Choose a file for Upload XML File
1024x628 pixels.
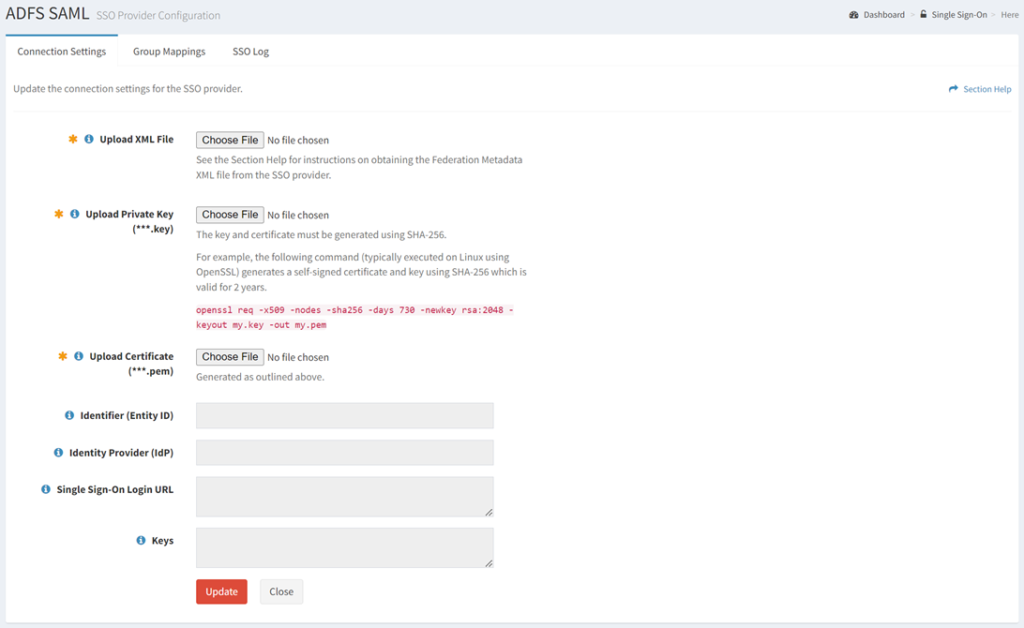230,140
